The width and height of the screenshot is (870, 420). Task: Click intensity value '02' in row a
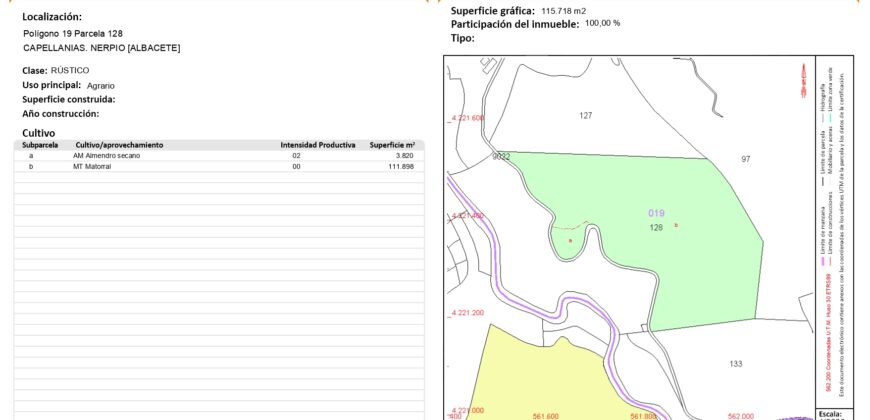(x=296, y=156)
